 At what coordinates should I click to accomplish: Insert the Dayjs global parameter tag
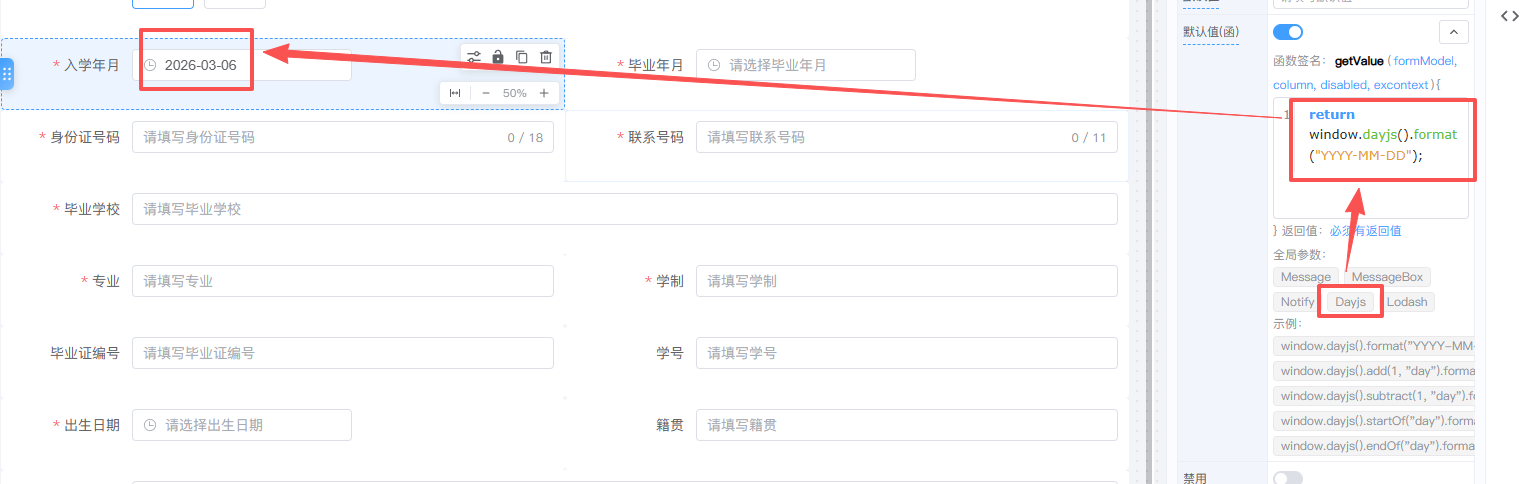pyautogui.click(x=1350, y=302)
